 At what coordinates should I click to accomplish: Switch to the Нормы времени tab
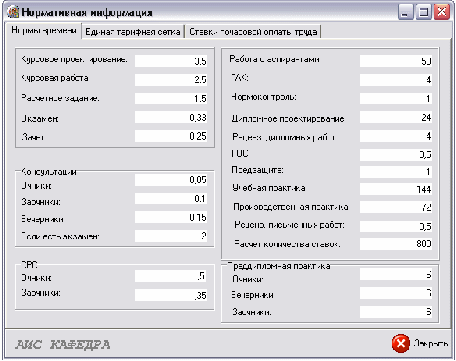[43, 31]
